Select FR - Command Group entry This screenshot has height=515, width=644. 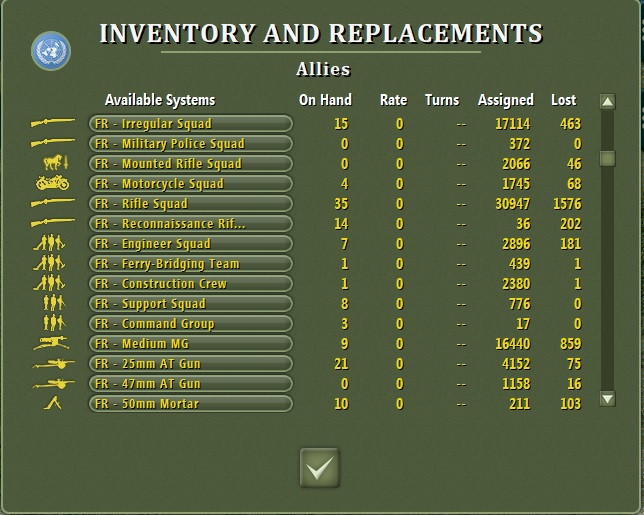(x=191, y=324)
